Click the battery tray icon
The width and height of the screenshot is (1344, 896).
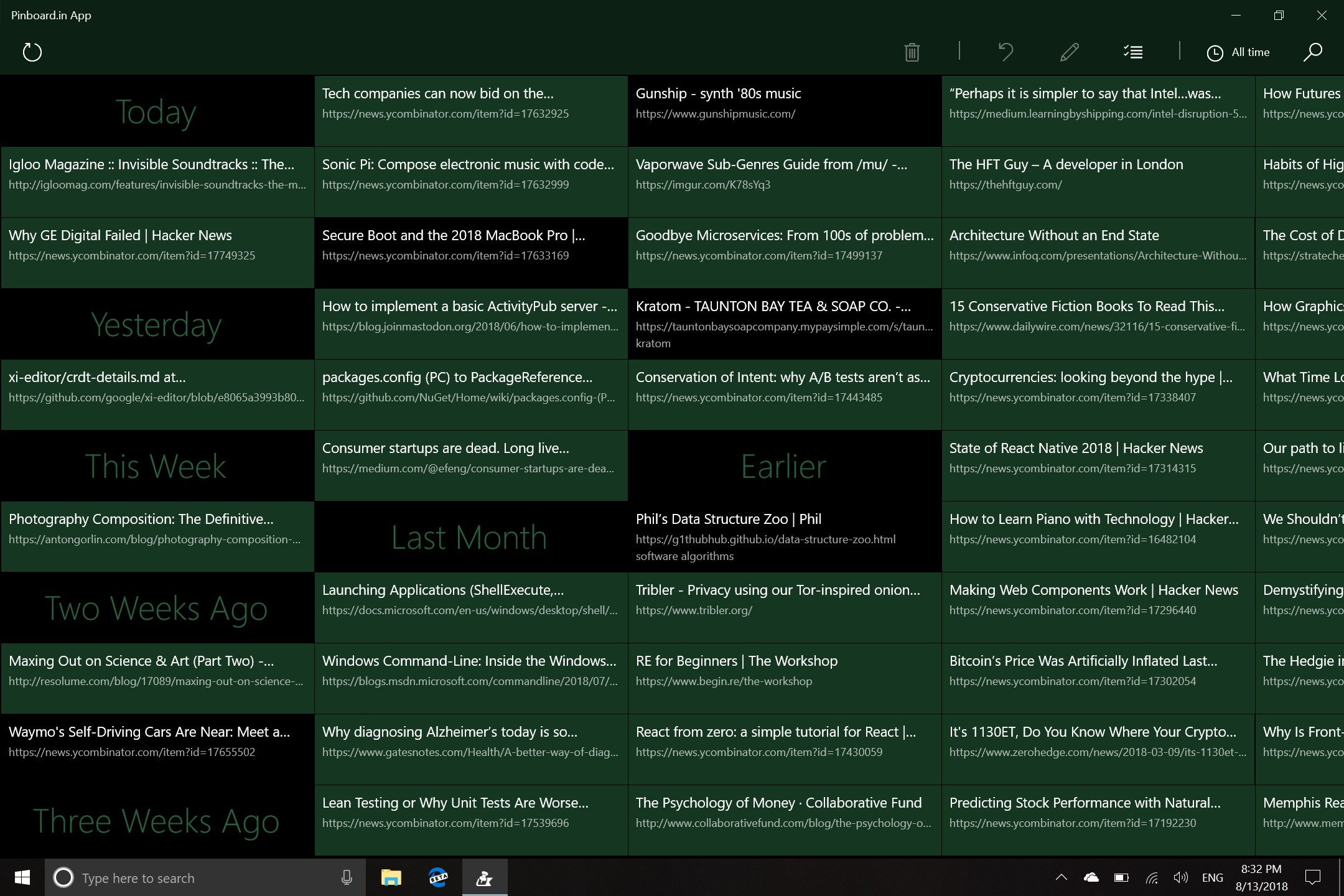tap(1121, 877)
